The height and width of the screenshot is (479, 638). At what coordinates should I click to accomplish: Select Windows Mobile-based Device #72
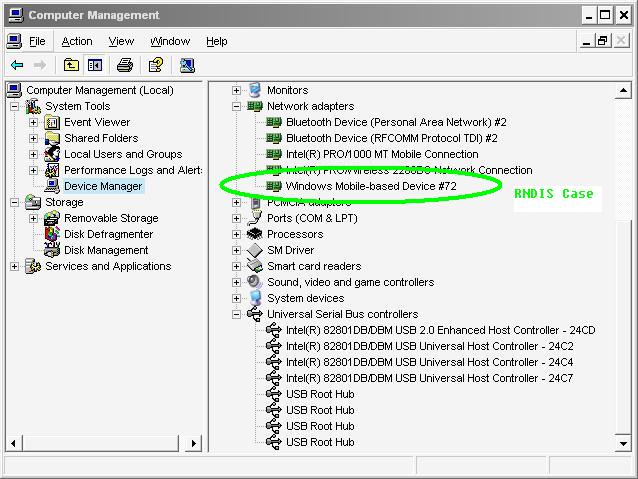click(371, 186)
